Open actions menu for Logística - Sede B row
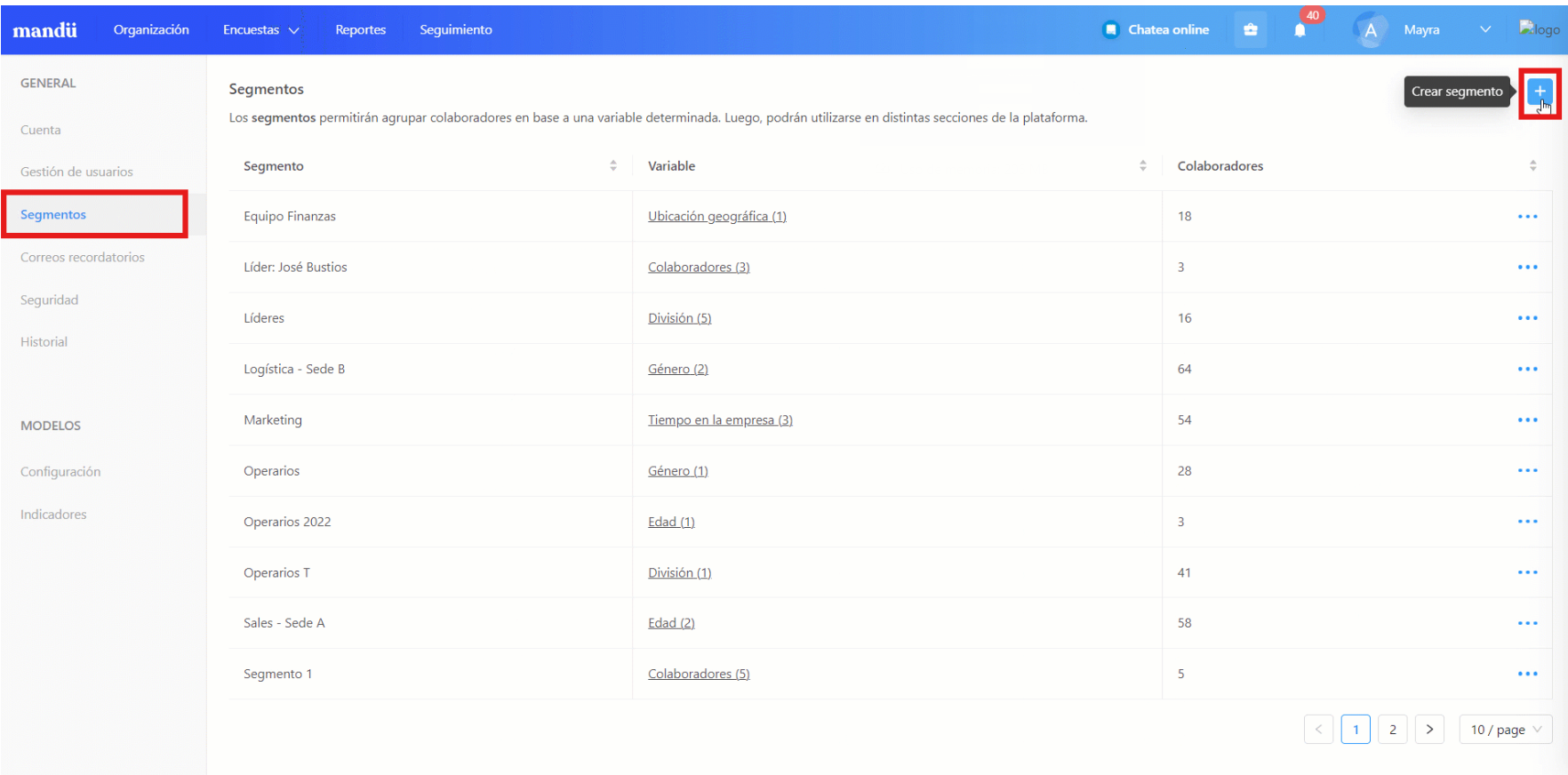 pos(1527,369)
